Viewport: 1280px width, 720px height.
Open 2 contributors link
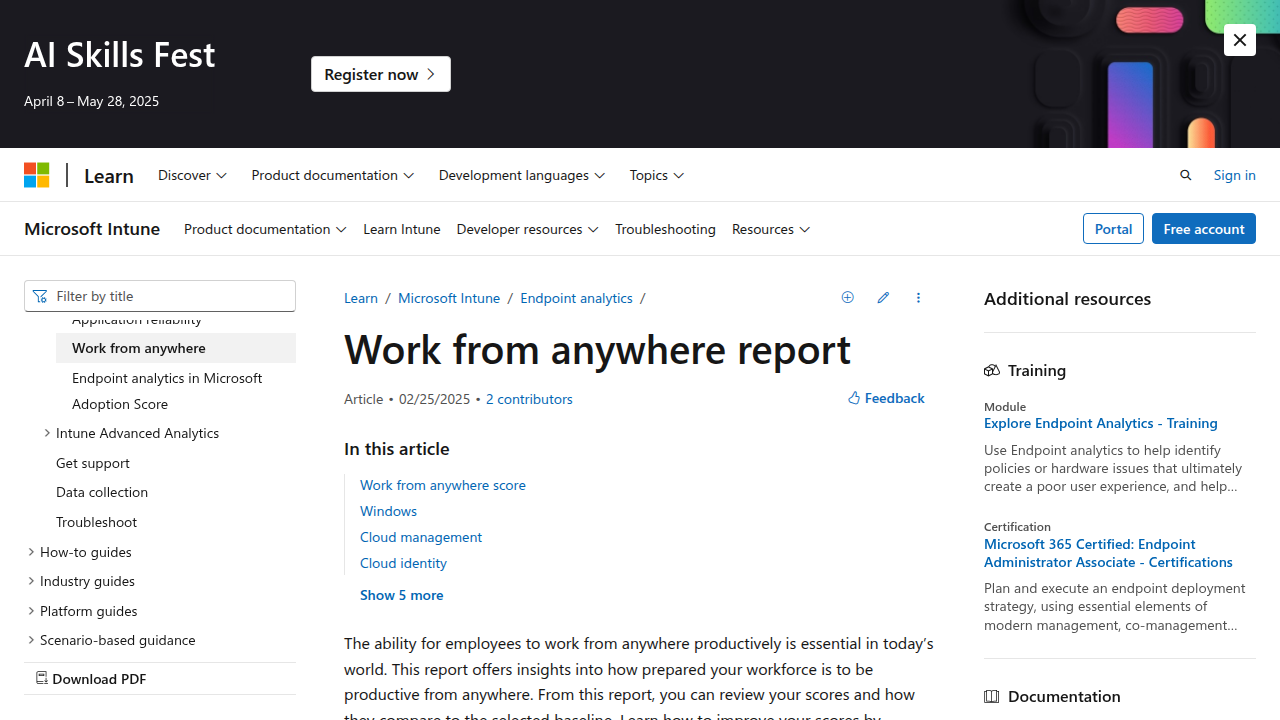[x=529, y=399]
